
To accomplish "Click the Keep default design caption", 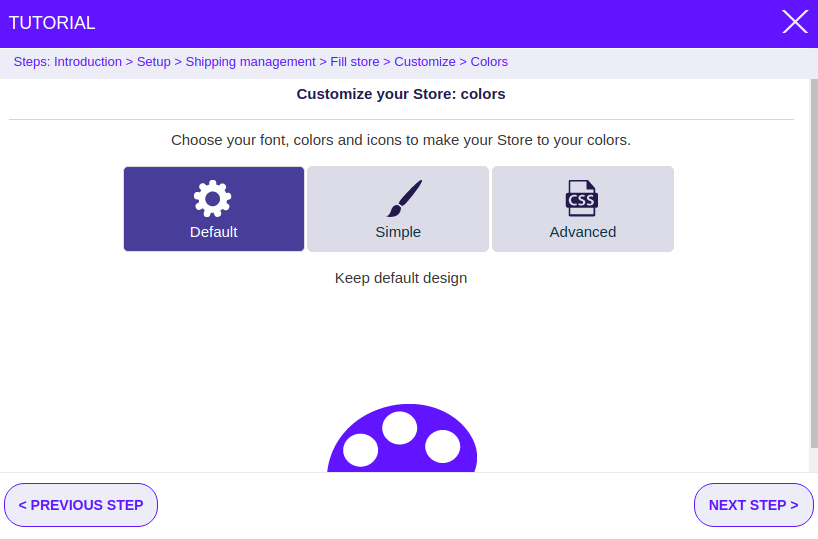I will pos(401,278).
